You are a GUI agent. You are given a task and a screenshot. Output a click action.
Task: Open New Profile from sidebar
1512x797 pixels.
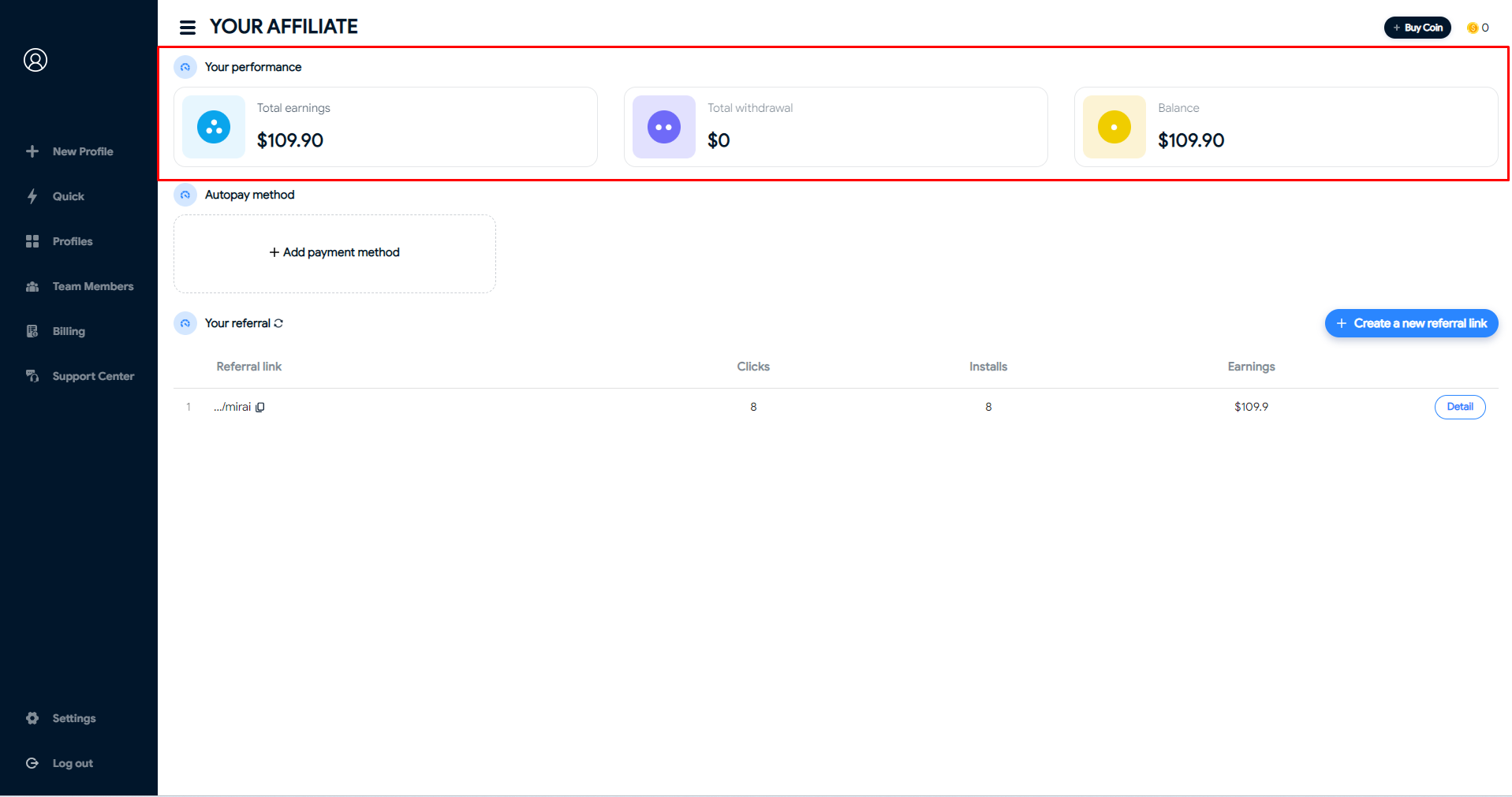82,151
